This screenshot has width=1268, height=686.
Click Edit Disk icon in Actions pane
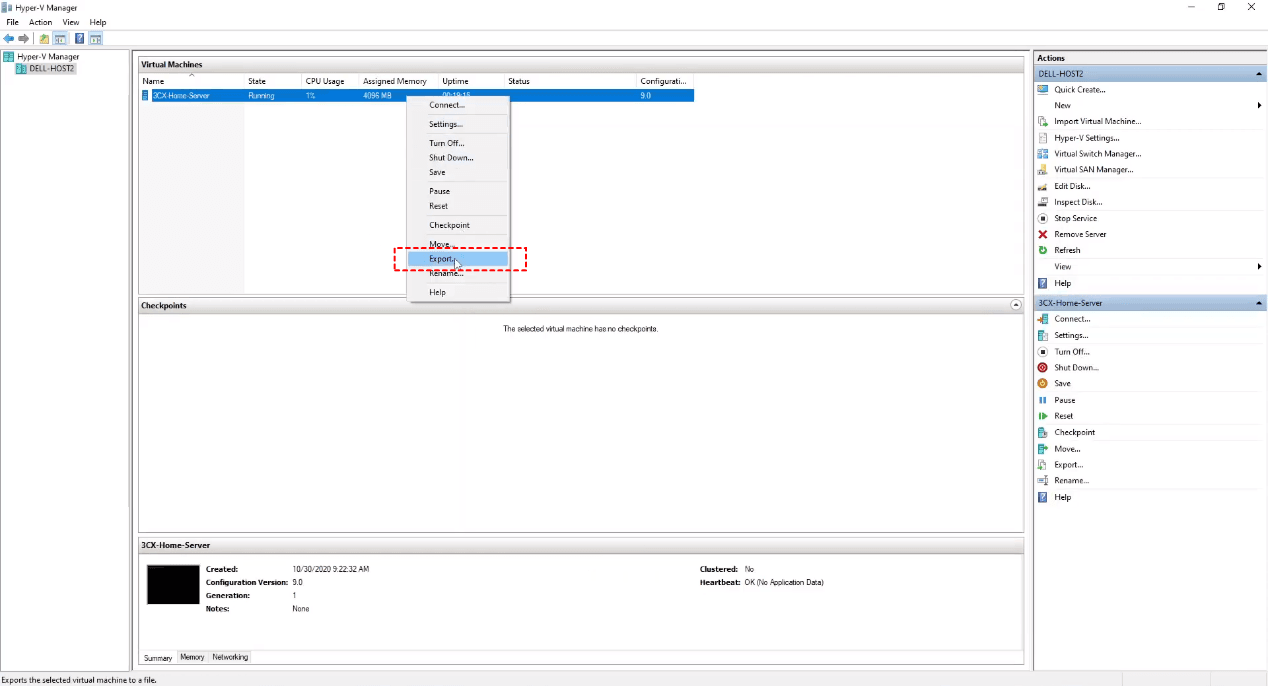coord(1043,186)
